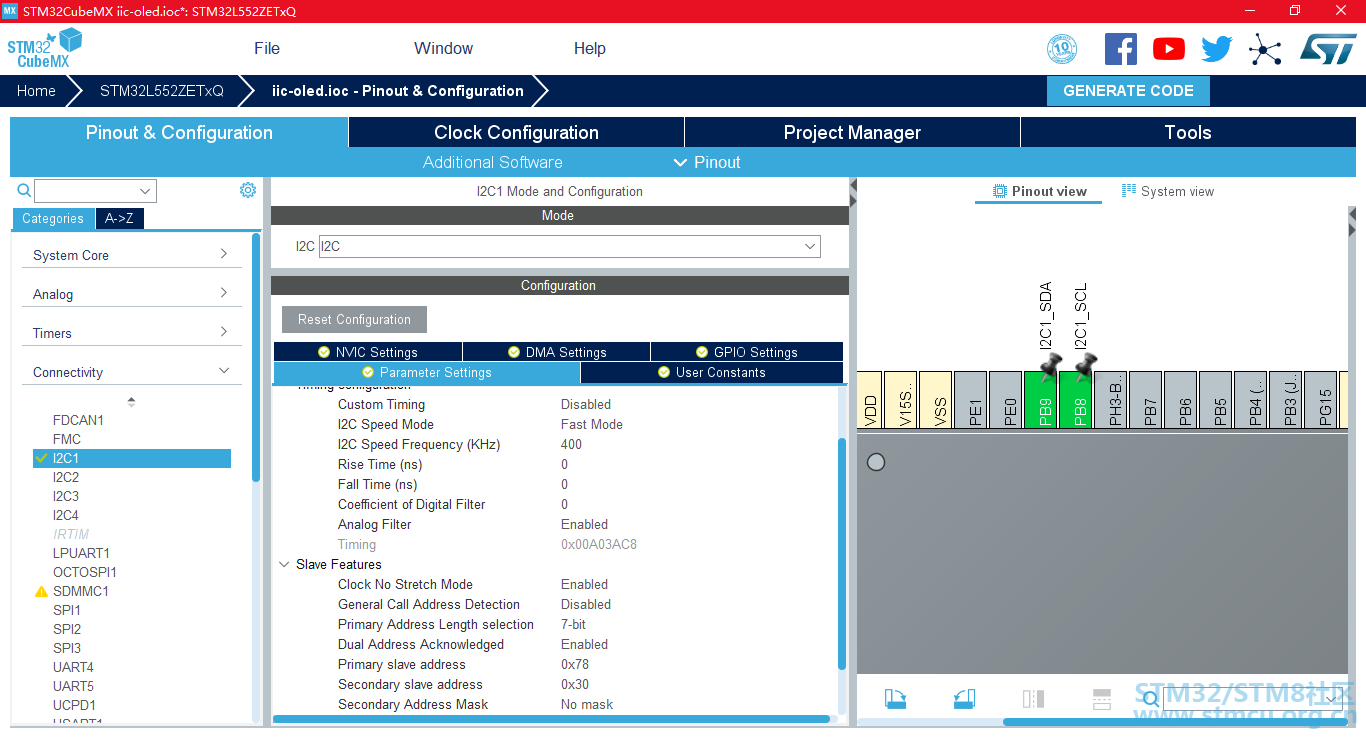
Task: Switch to the A->Z list tab
Action: click(x=119, y=218)
